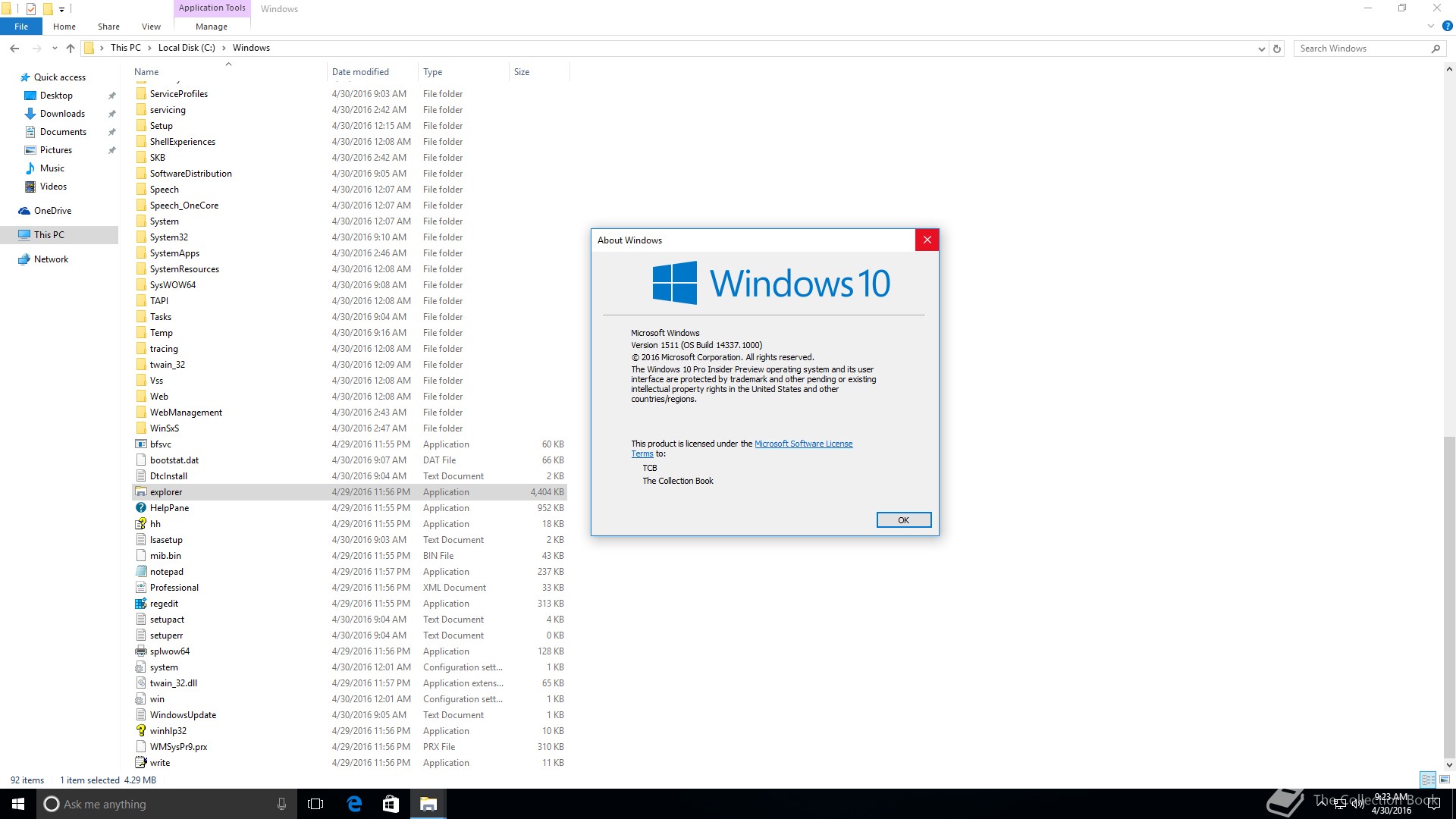
Task: Click New Folder icon in quick access toolbar
Action: click(x=47, y=9)
